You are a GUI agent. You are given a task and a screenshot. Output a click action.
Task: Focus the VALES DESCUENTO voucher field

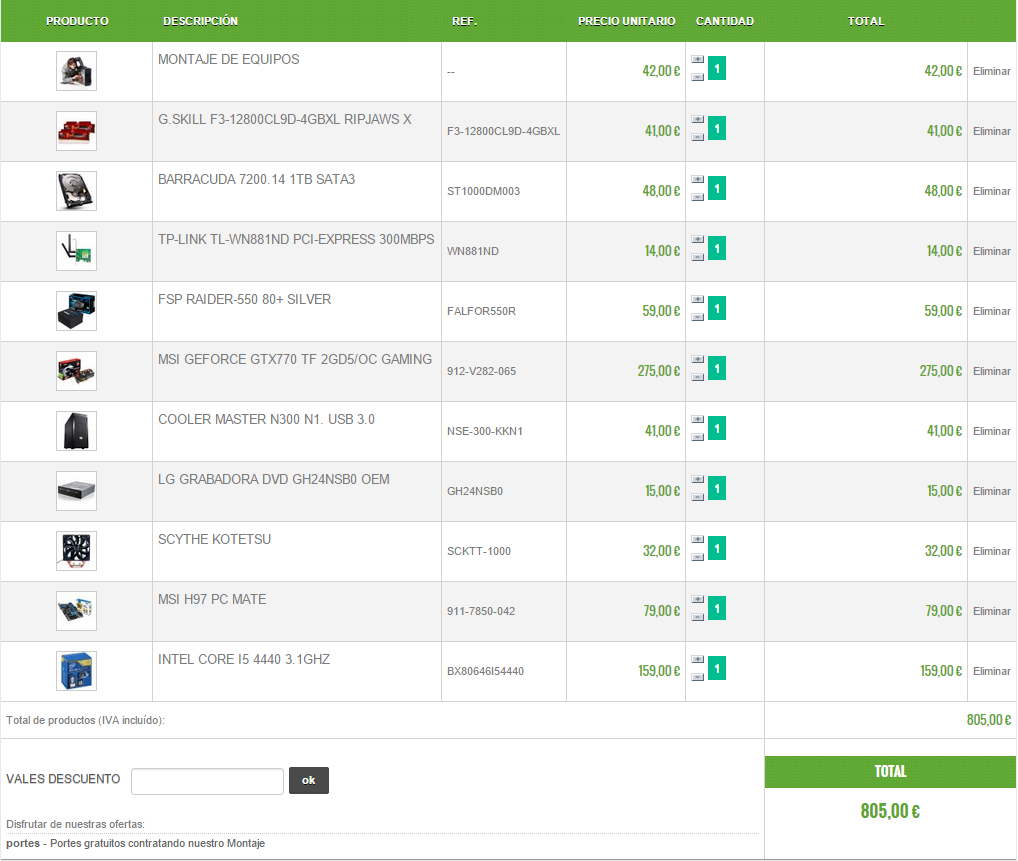pos(207,781)
